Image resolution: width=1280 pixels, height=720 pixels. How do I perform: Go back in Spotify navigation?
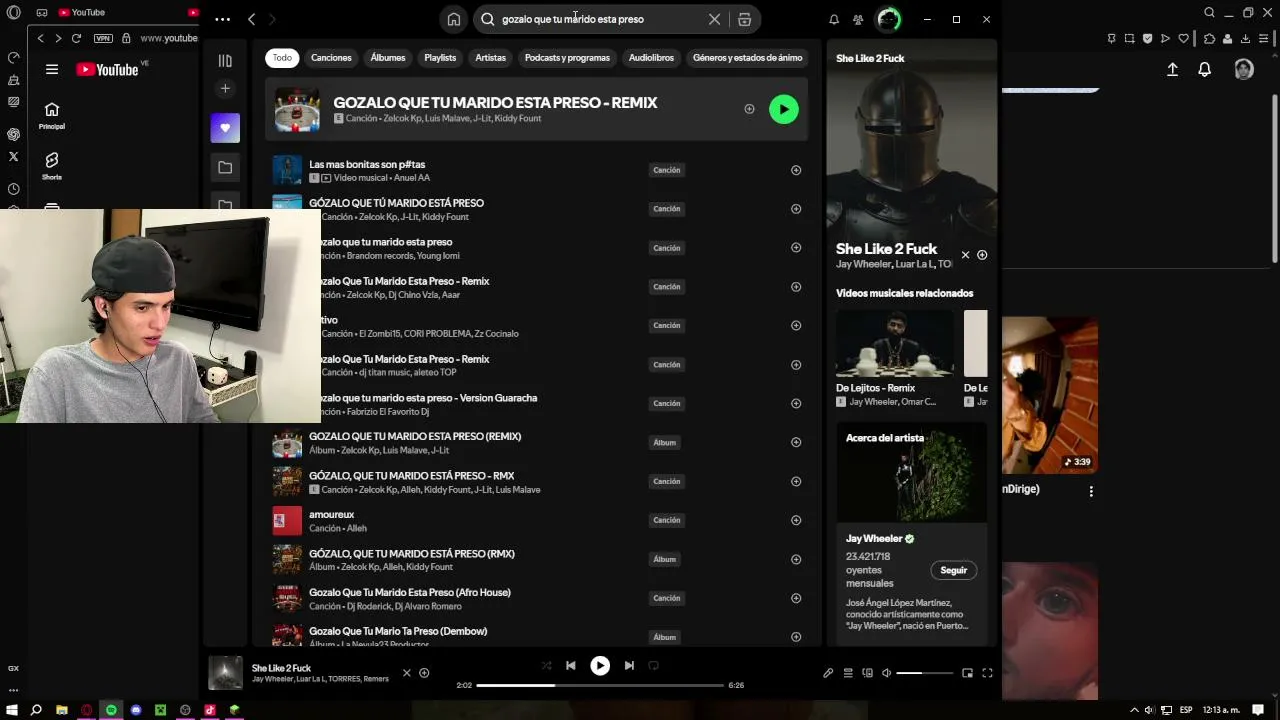click(x=252, y=19)
